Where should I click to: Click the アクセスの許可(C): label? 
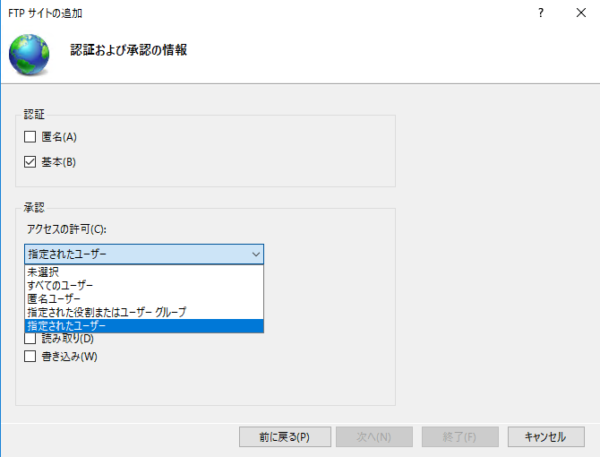[67, 229]
